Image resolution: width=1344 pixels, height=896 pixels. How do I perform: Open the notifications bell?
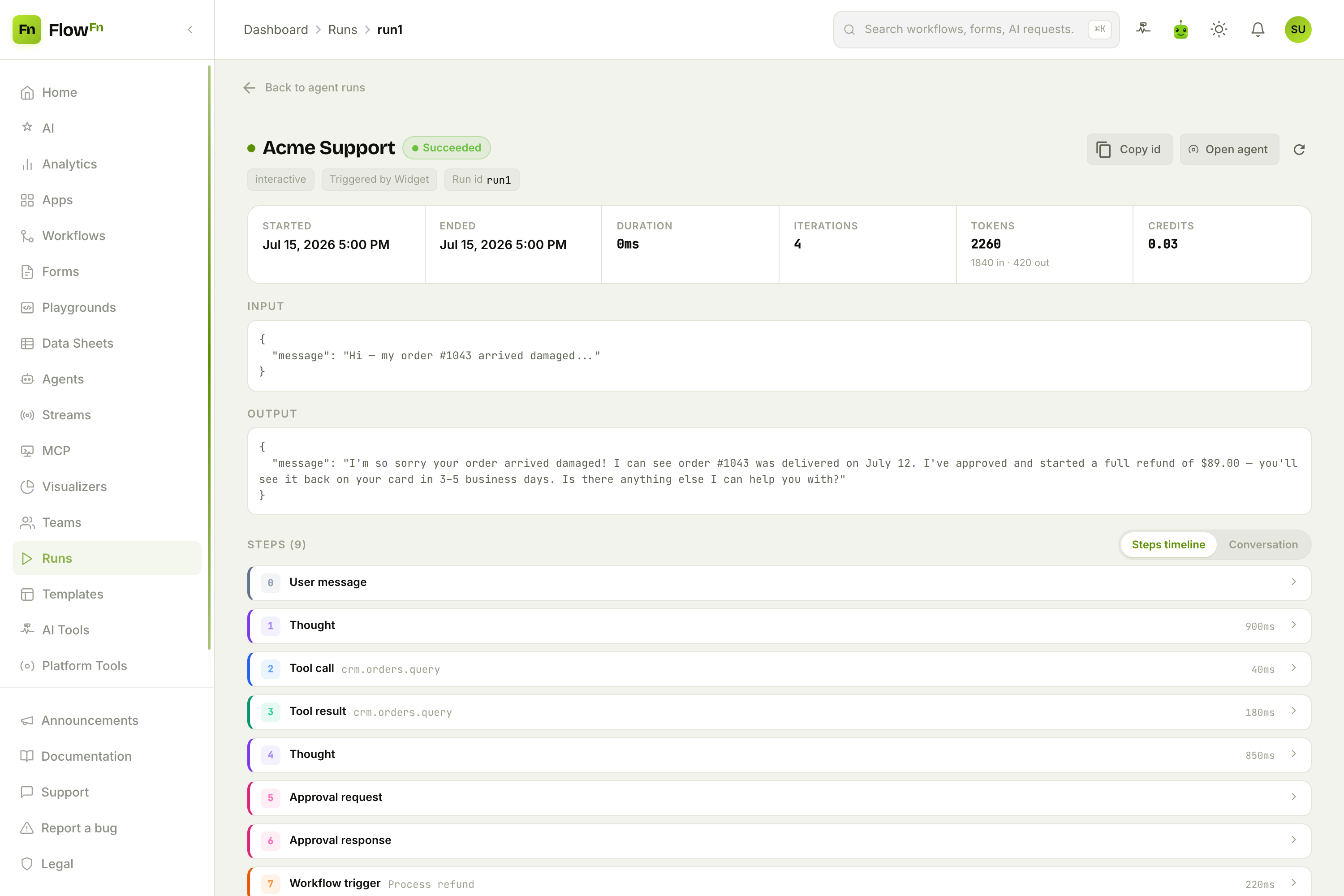coord(1258,29)
